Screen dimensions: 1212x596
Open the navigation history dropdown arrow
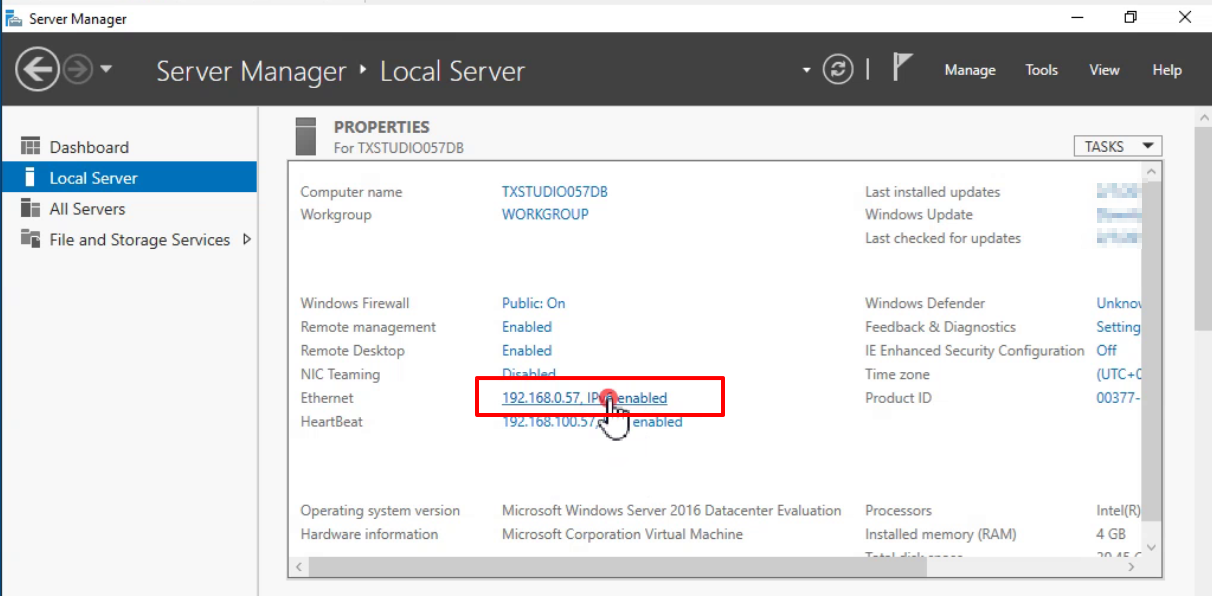tap(106, 70)
